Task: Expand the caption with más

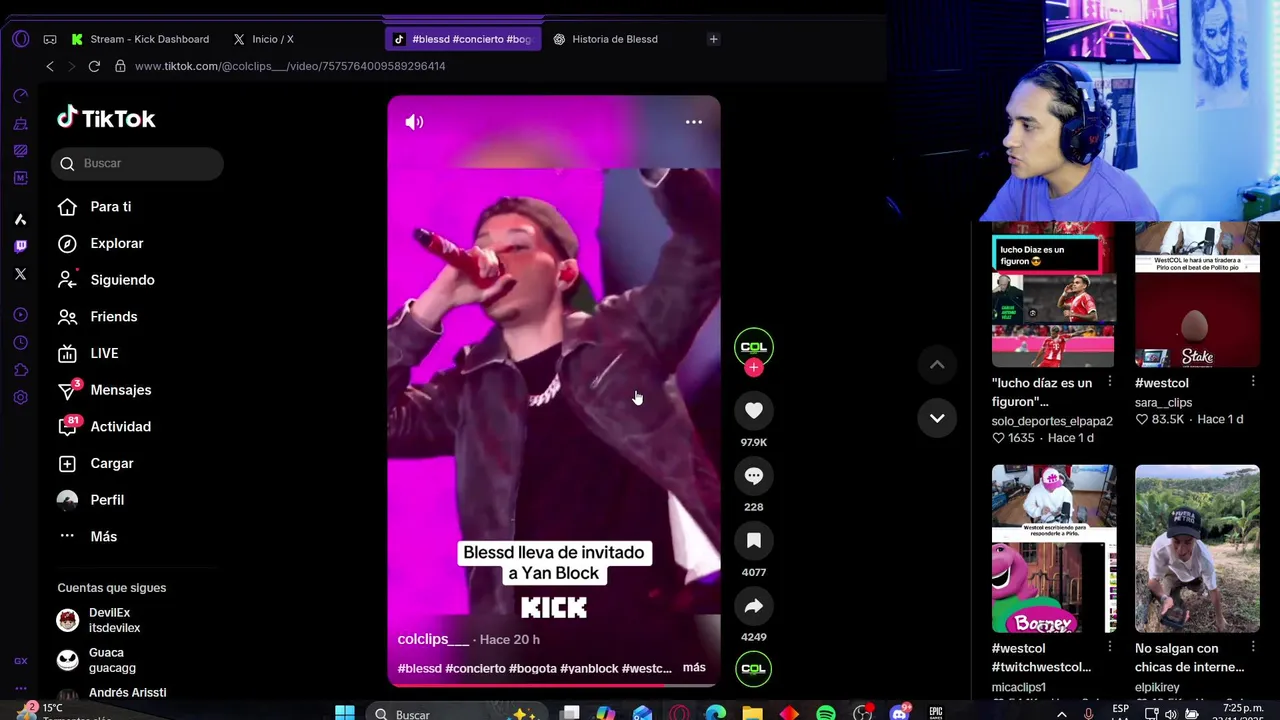Action: pos(694,667)
